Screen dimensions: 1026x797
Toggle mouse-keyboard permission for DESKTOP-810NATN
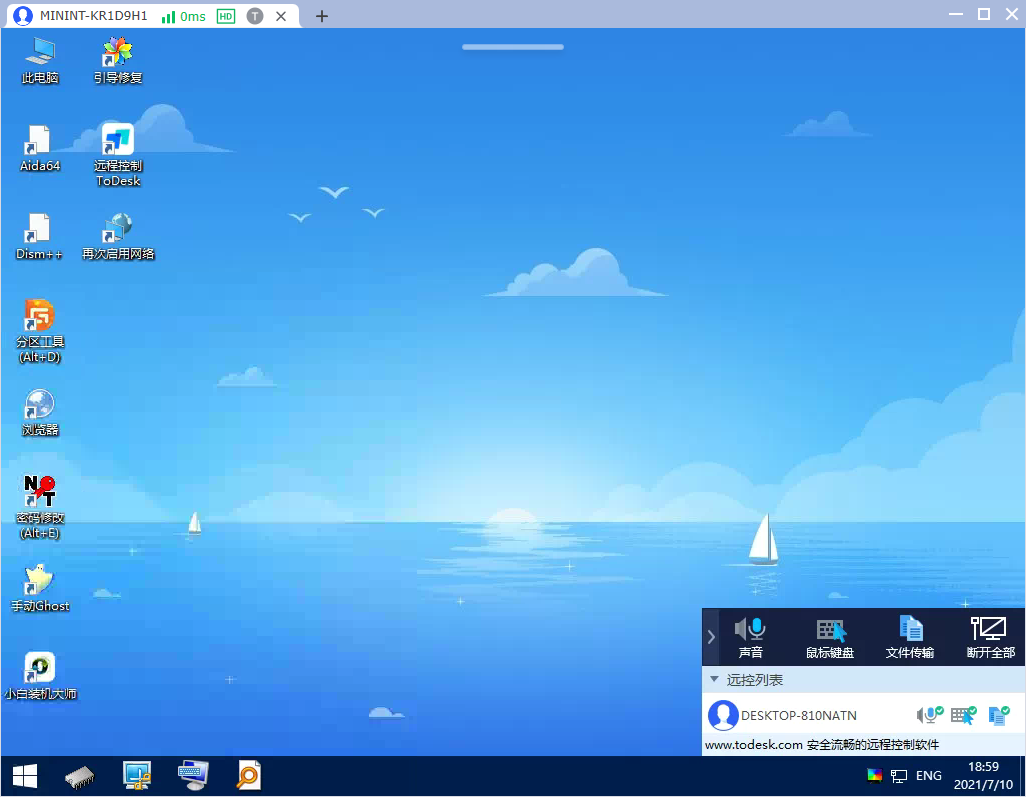[x=963, y=715]
